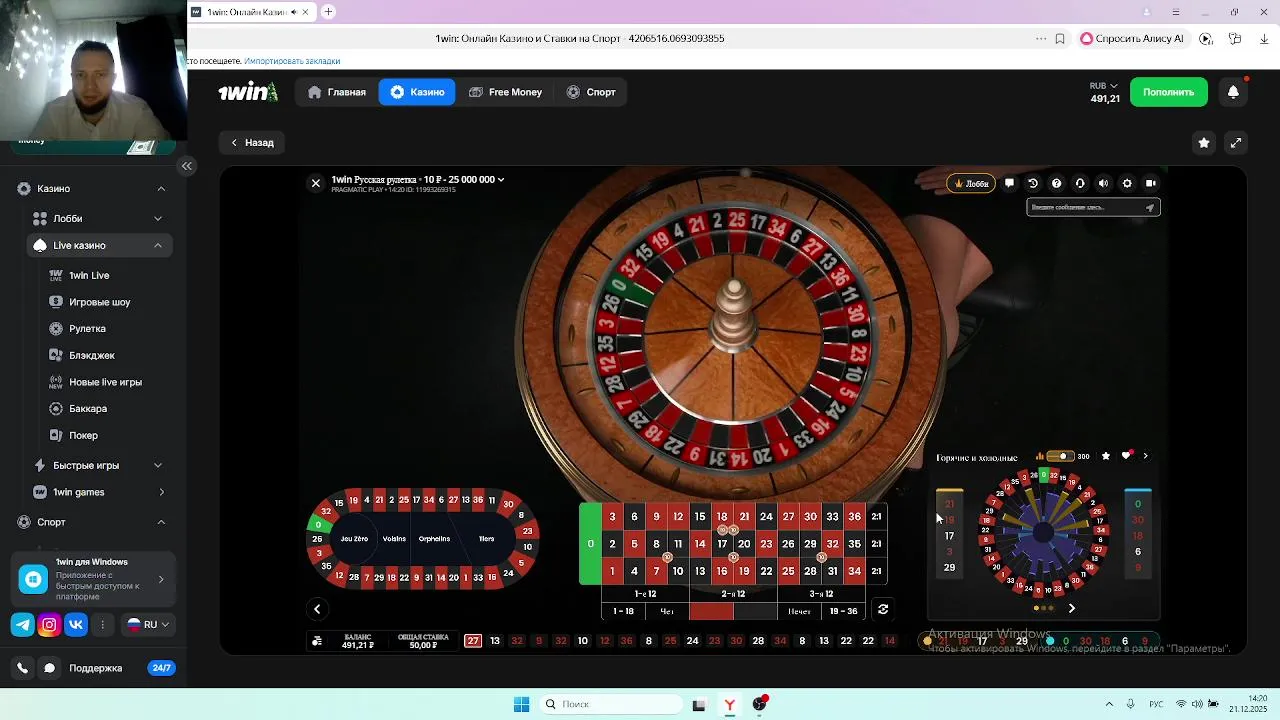1280x720 pixels.
Task: Select the Voisins racetrack bet
Action: (394, 539)
